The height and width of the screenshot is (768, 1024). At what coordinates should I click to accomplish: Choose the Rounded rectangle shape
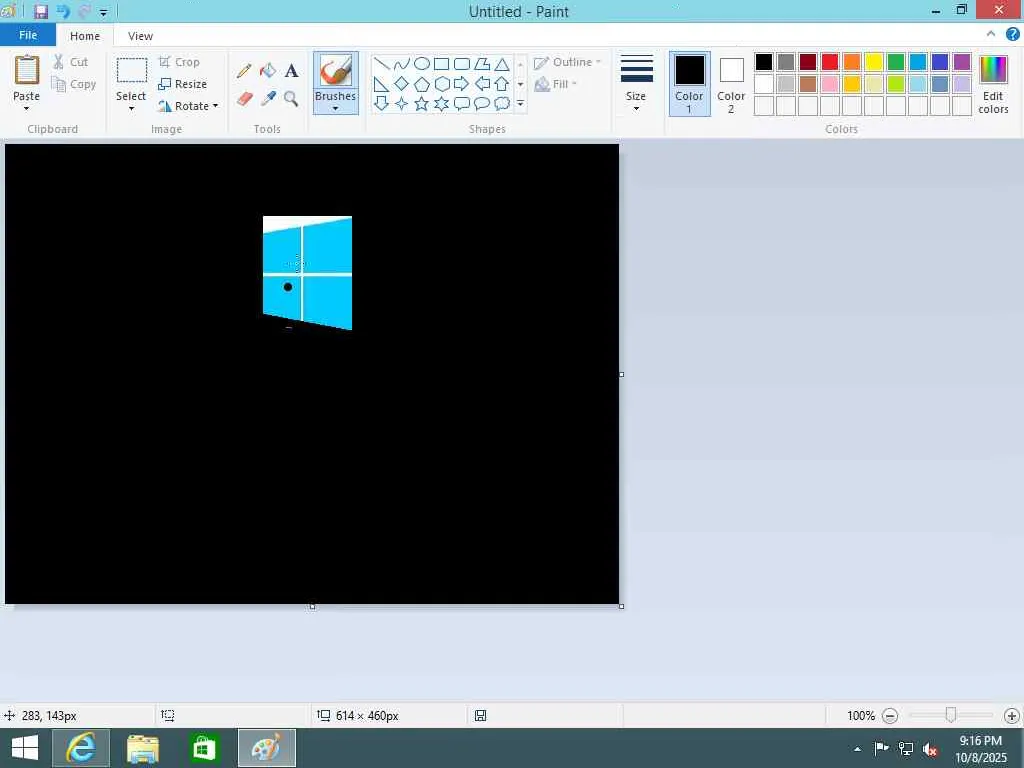point(462,63)
